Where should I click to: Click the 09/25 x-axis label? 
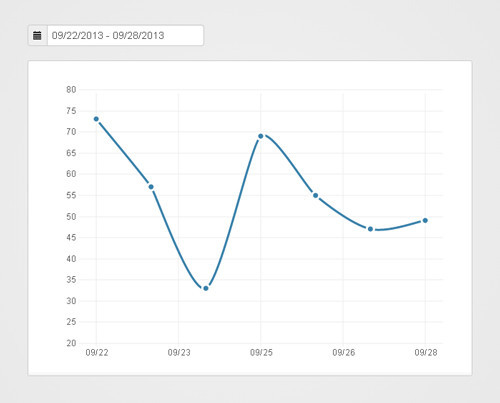[261, 353]
